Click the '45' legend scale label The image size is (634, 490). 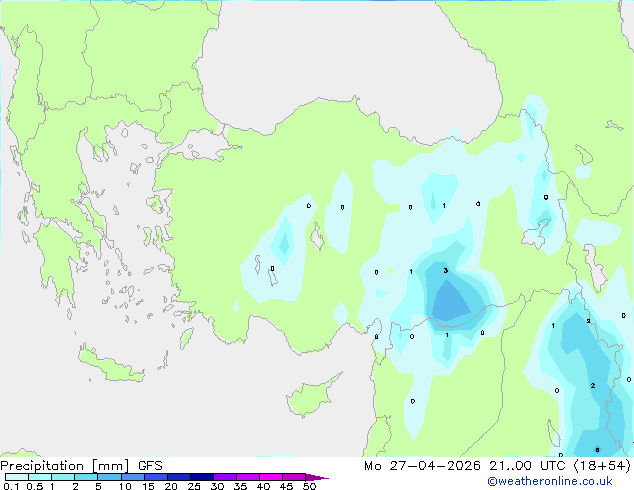point(286,486)
